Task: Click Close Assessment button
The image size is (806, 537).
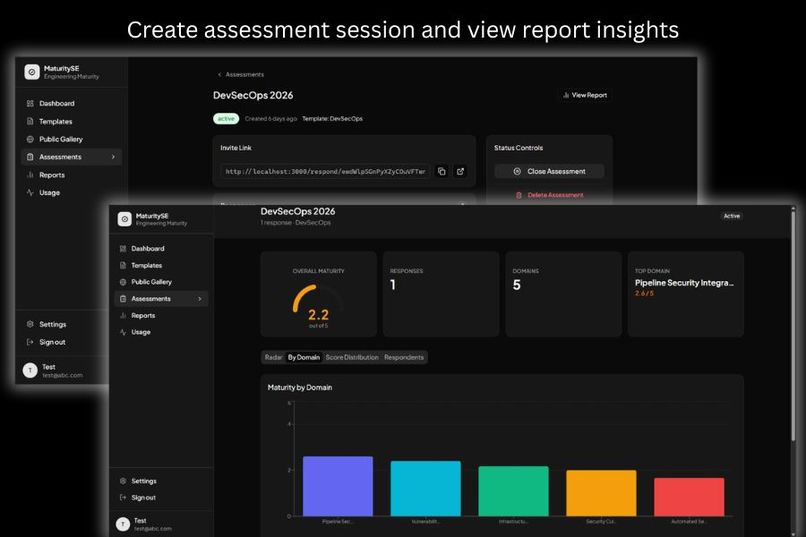Action: [549, 171]
